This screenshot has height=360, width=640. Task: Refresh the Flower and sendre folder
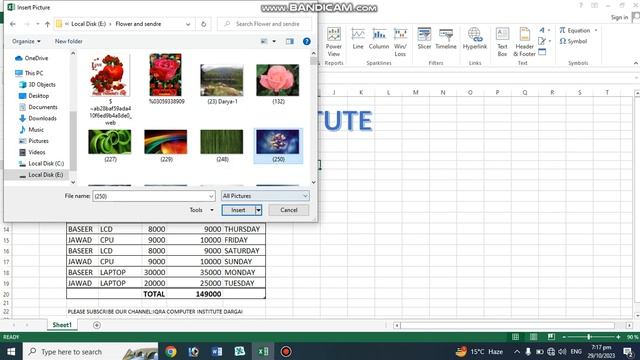pyautogui.click(x=203, y=24)
